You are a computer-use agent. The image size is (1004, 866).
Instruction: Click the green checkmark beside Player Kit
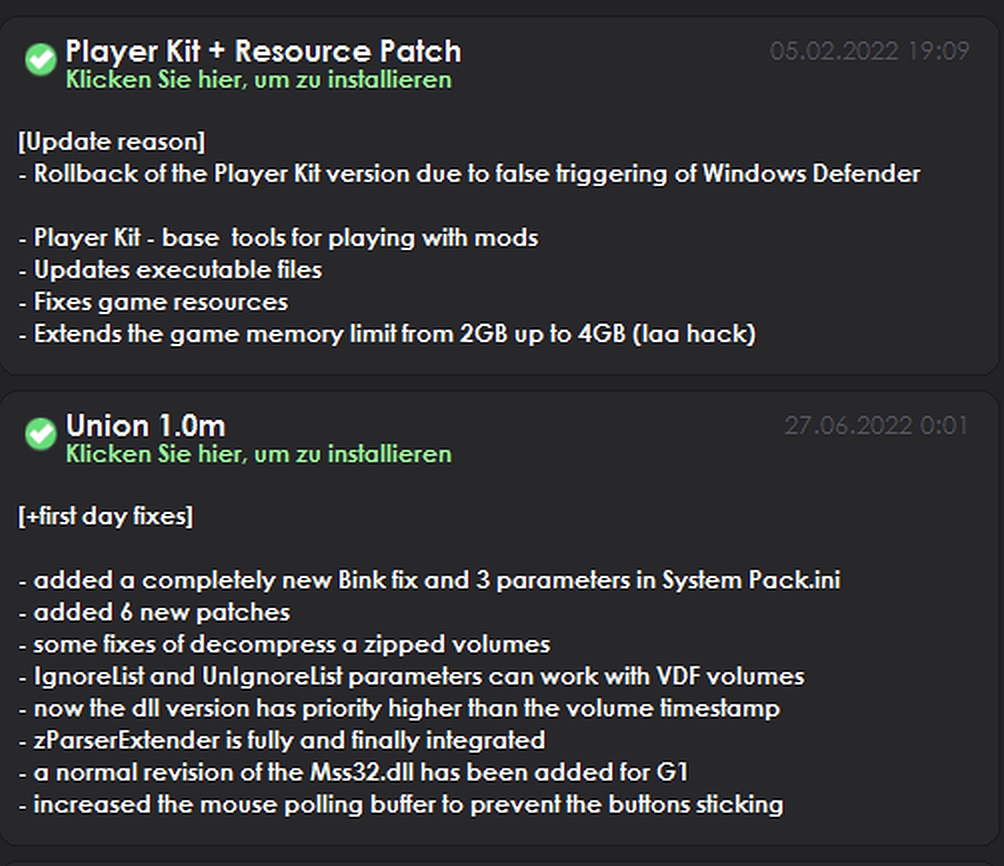click(41, 60)
